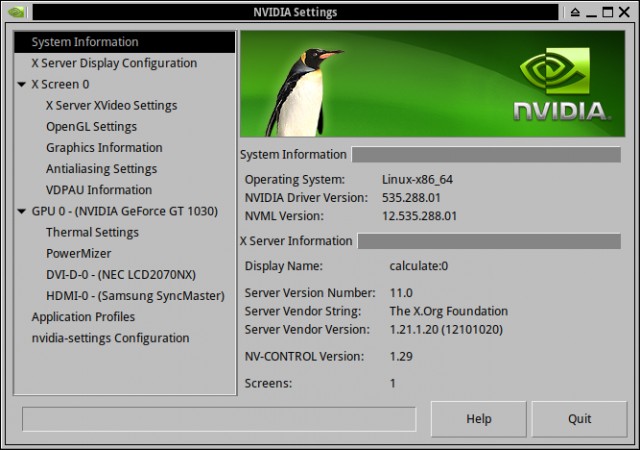640x450 pixels.
Task: Click the Server Vendor String: label
Action: (303, 312)
